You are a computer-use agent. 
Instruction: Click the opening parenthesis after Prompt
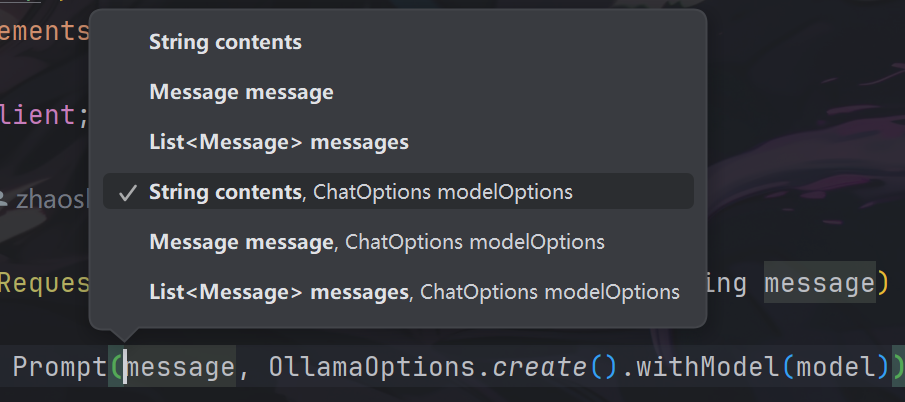click(x=116, y=367)
